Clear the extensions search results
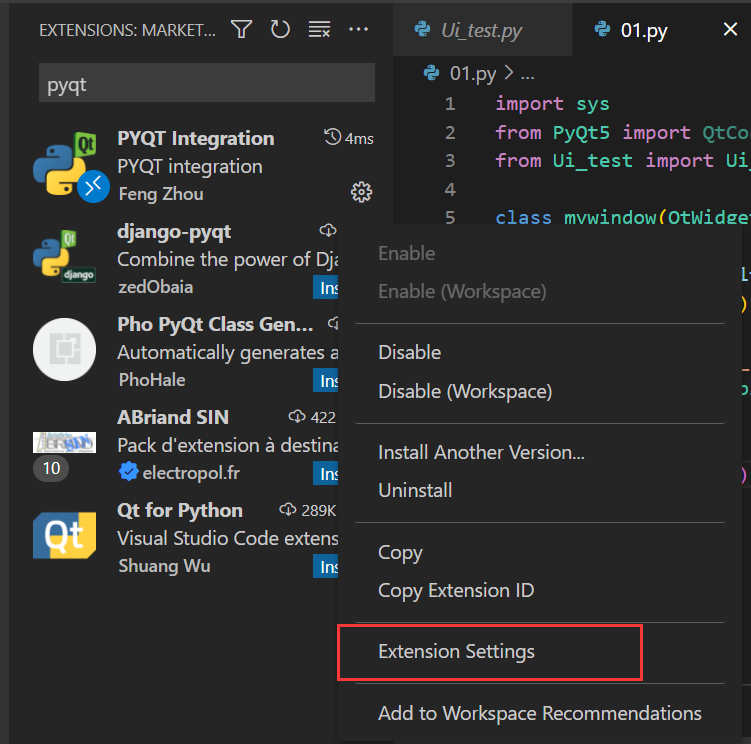Image resolution: width=751 pixels, height=744 pixels. pos(319,30)
